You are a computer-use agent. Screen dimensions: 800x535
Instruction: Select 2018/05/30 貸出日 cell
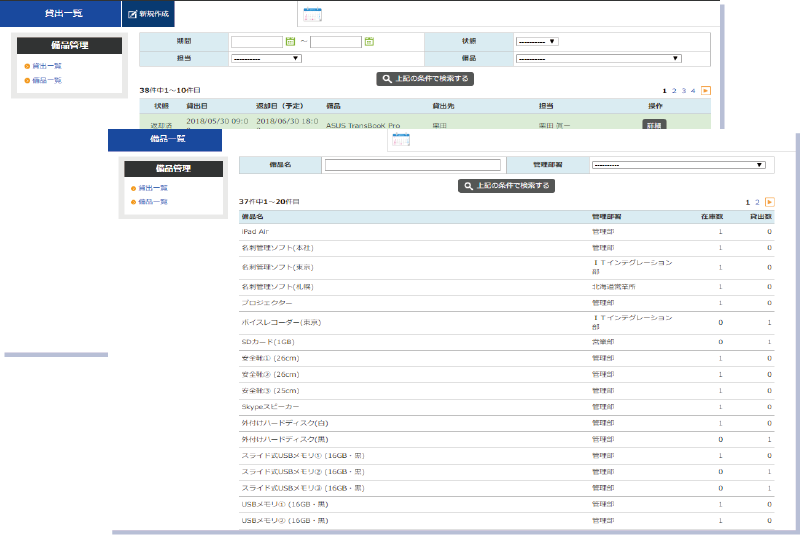[x=217, y=121]
